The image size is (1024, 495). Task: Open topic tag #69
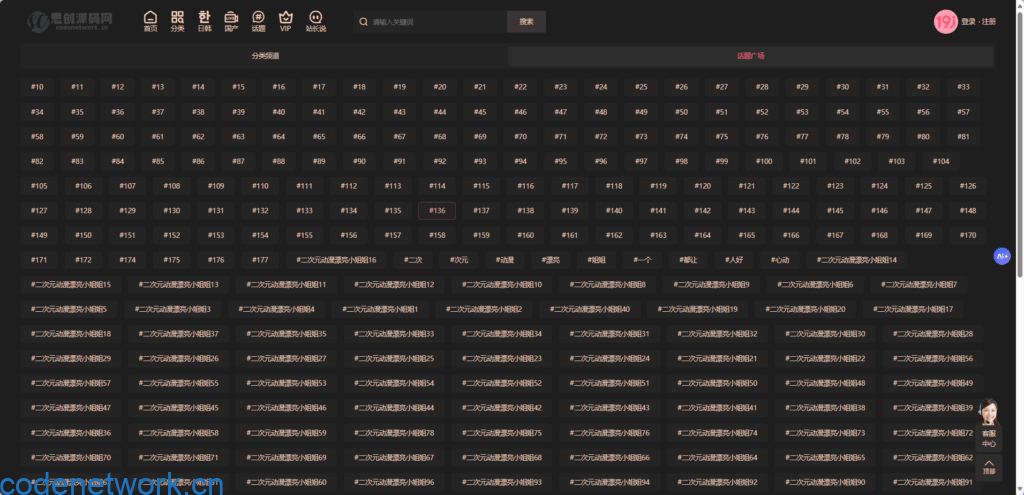click(x=480, y=136)
